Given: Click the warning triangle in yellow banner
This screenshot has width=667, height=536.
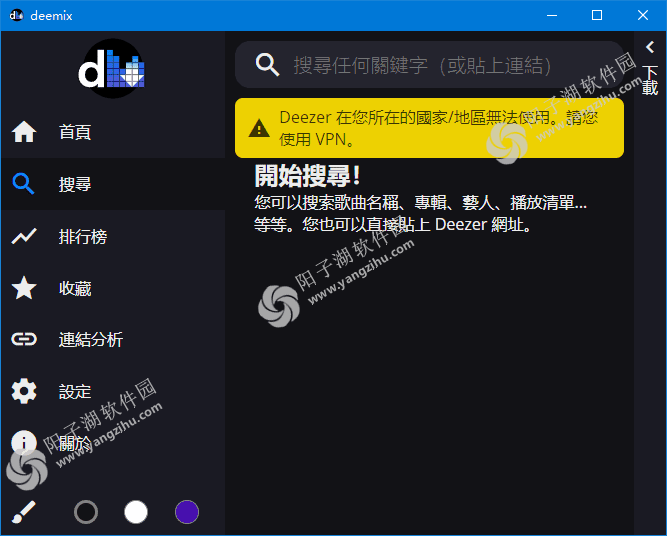Looking at the screenshot, I should (x=259, y=128).
